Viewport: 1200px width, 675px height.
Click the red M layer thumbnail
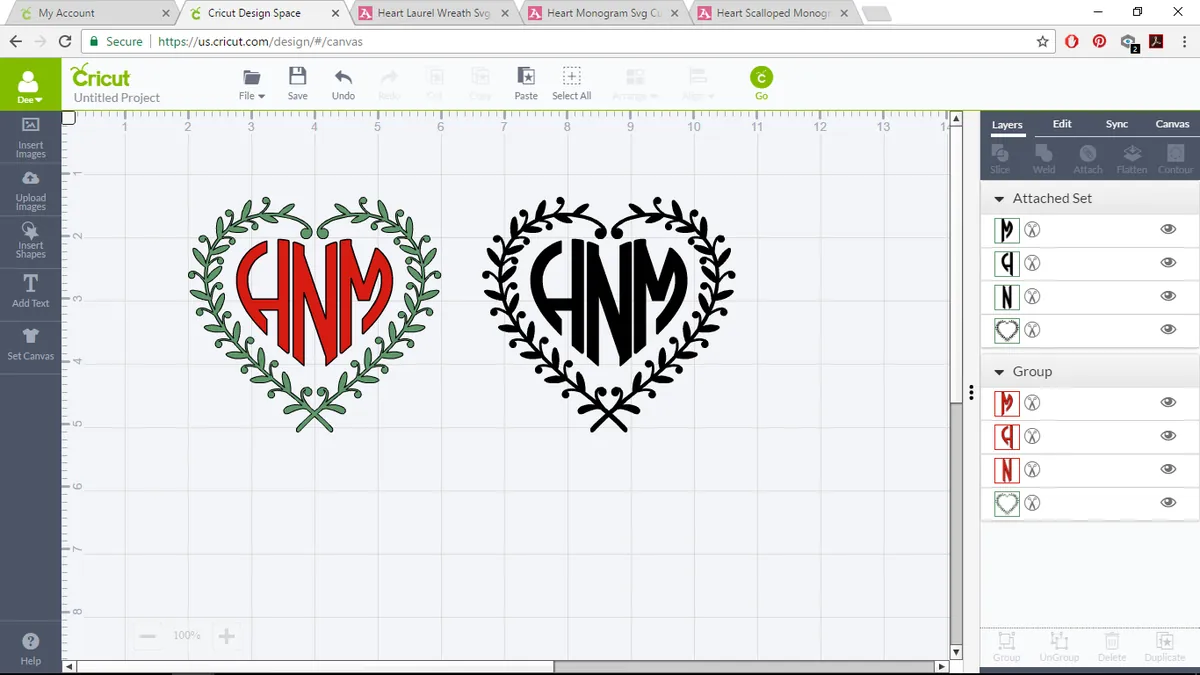point(1007,403)
